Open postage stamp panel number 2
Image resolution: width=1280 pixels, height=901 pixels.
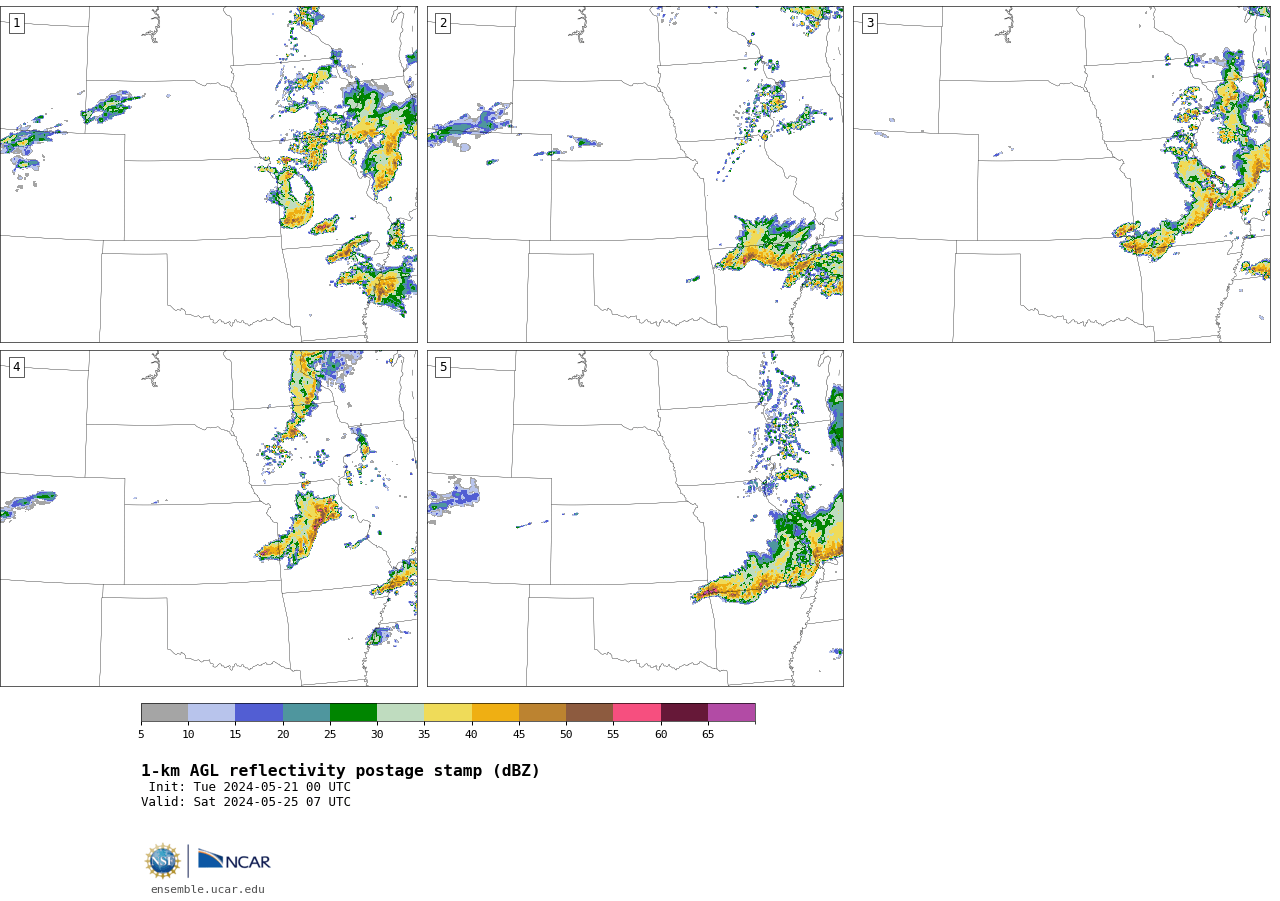point(635,175)
